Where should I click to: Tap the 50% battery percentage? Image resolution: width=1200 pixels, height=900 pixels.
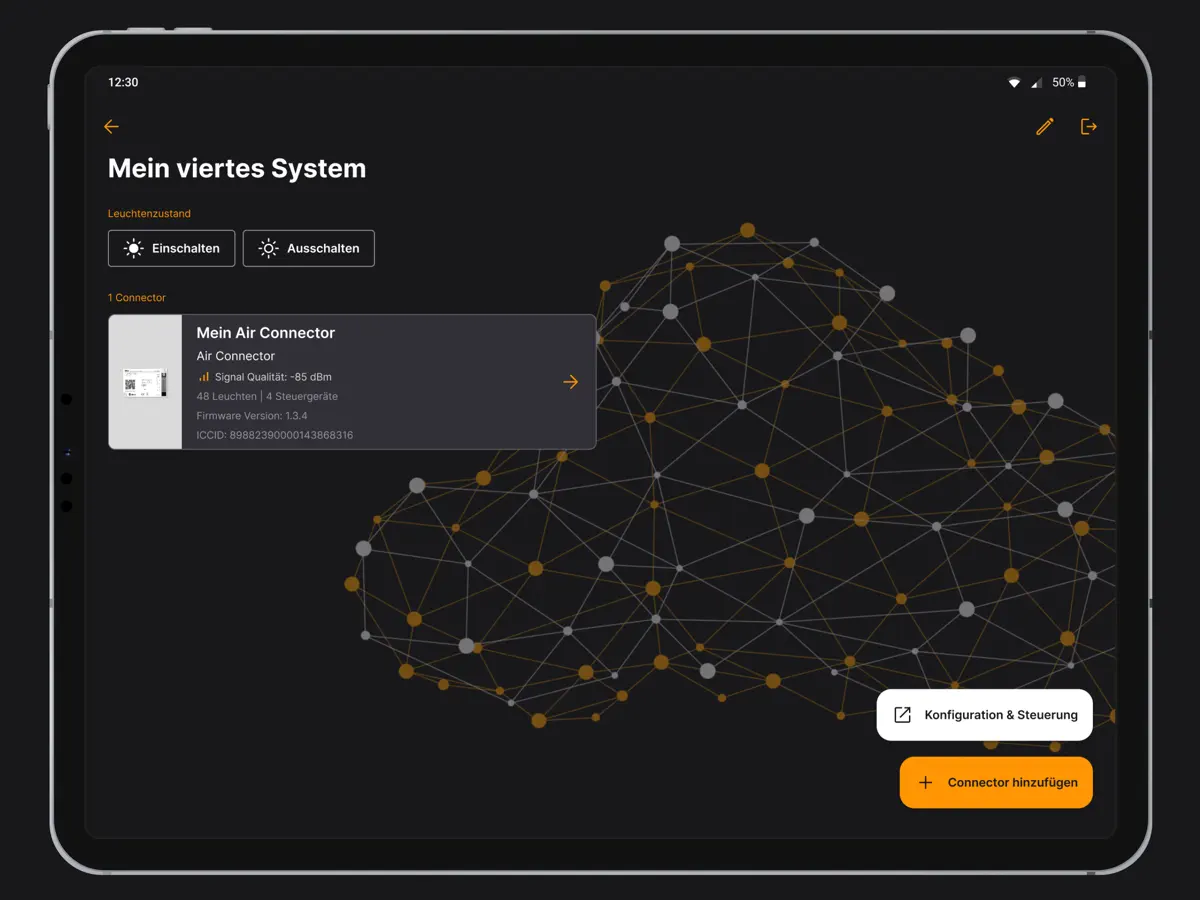coord(1063,83)
